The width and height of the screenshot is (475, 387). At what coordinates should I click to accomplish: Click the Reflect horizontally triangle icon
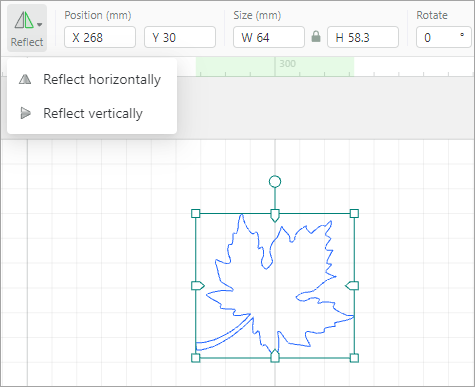coord(25,79)
